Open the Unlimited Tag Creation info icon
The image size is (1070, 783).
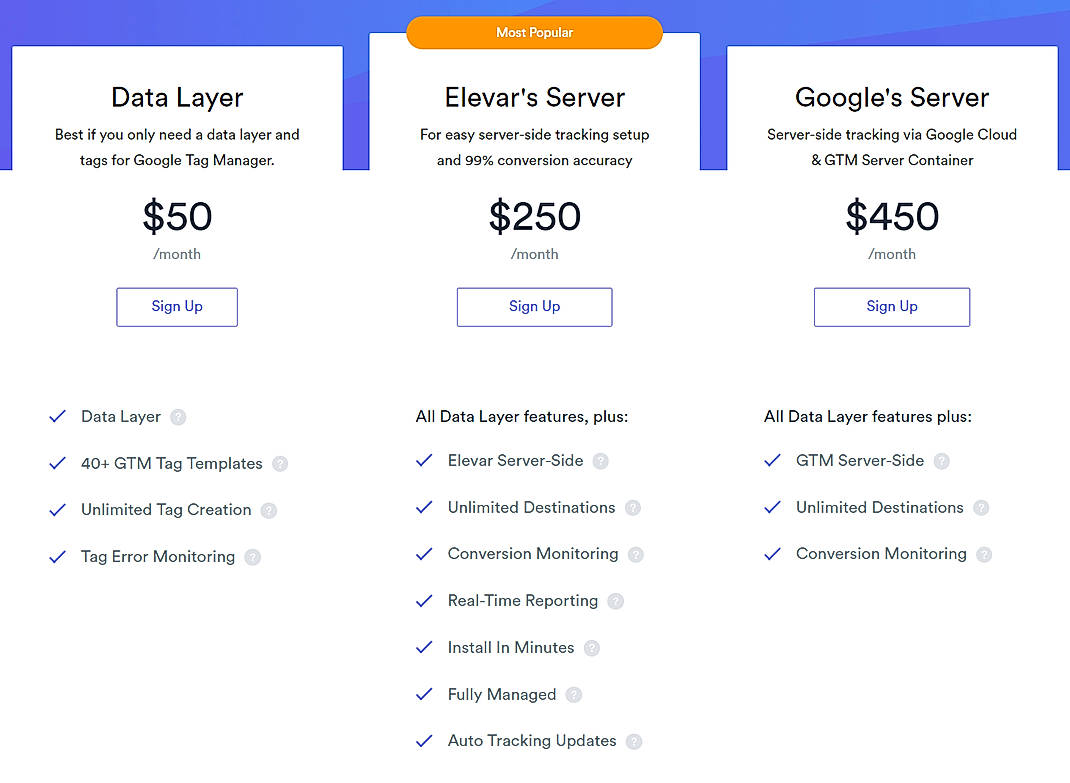268,510
